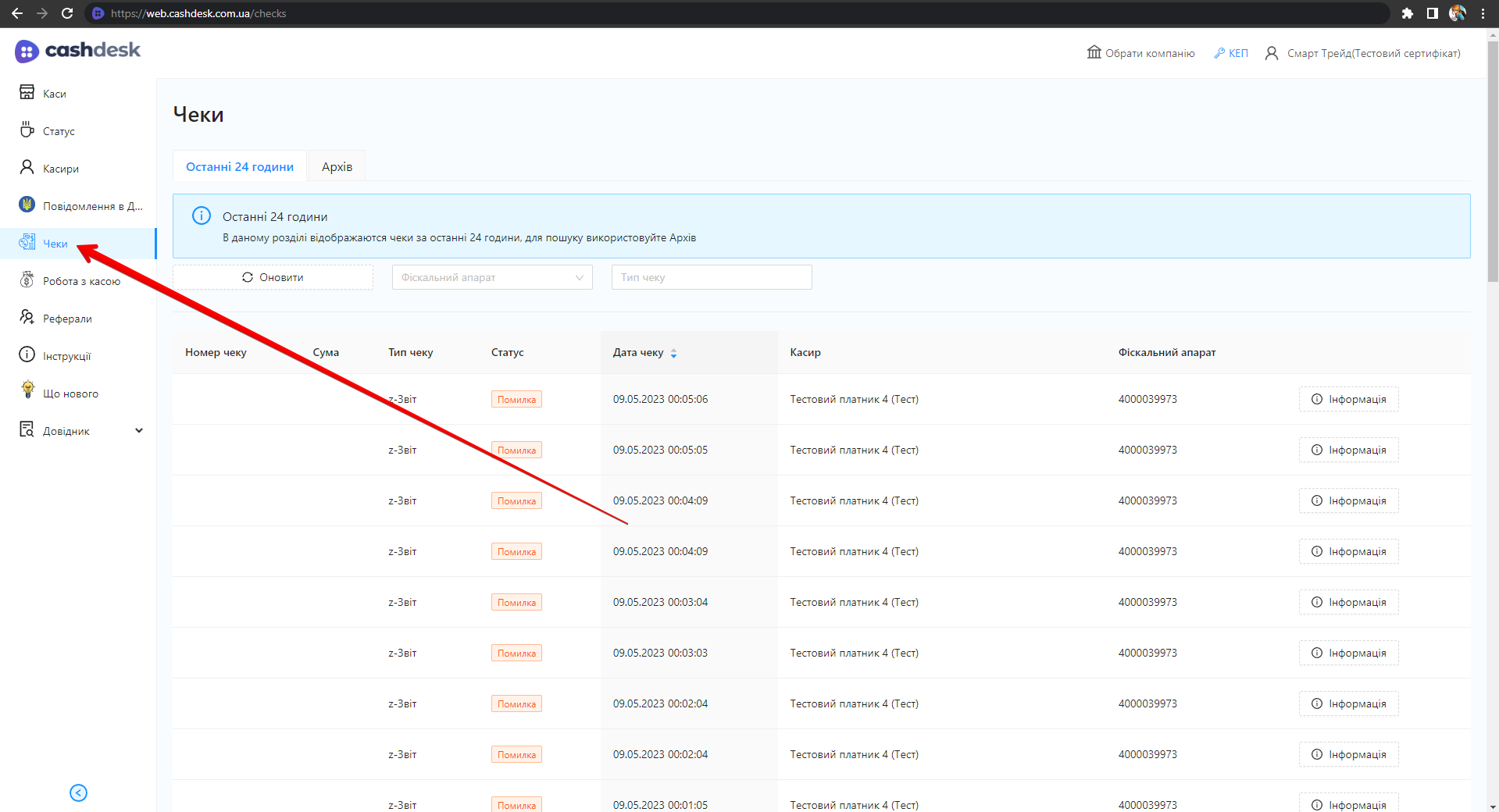The height and width of the screenshot is (812, 1499).
Task: Expand the Довідник sidebar menu
Action: coord(138,430)
